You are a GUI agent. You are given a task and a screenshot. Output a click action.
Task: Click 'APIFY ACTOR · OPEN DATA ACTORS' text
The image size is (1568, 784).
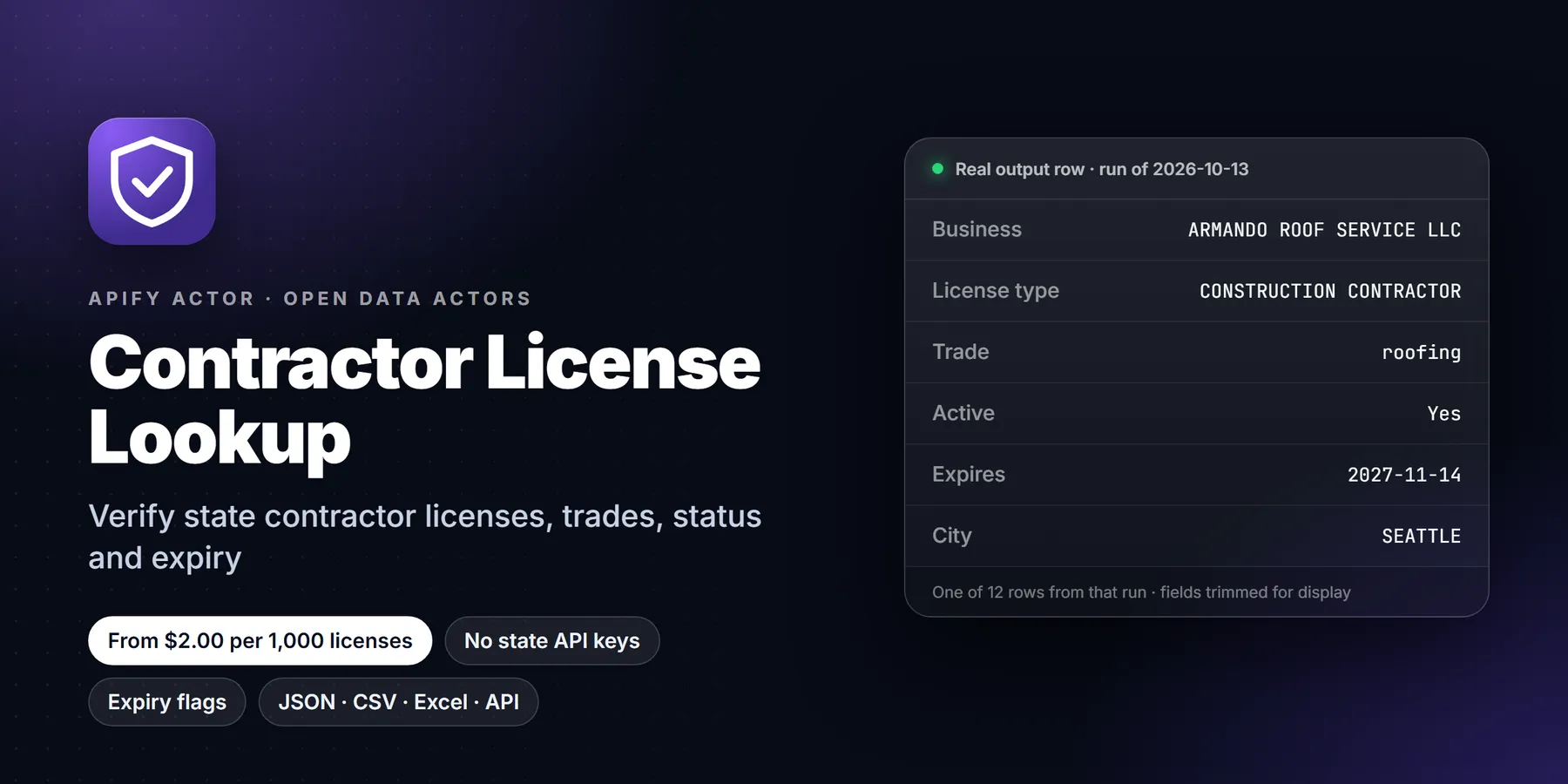pos(310,299)
